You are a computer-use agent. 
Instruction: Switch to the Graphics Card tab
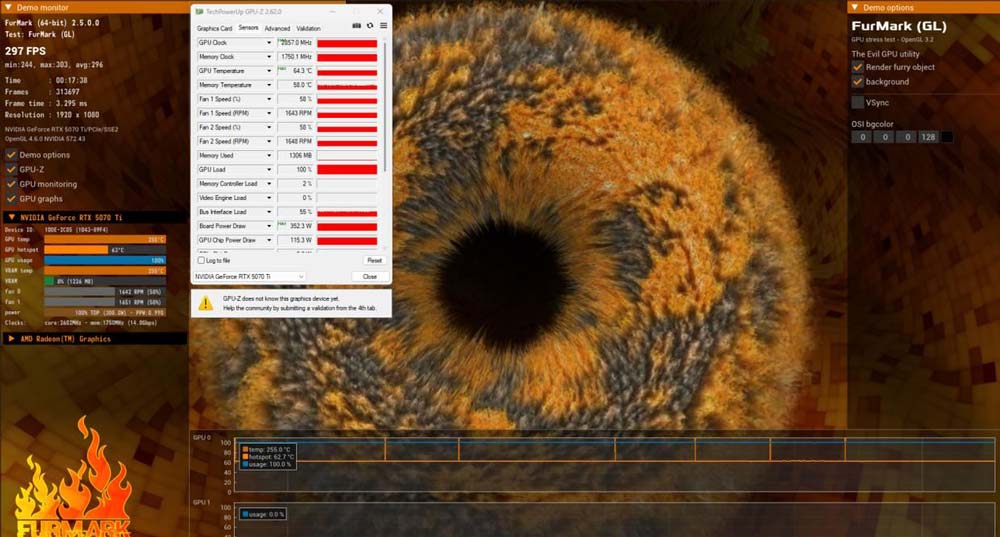(x=214, y=29)
